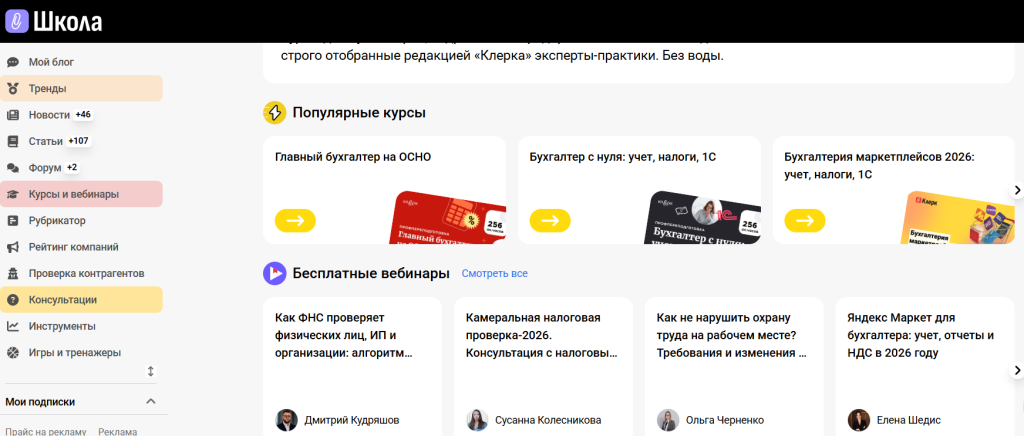The width and height of the screenshot is (1024, 436).
Task: Show next popular courses with right arrow
Action: coord(1017,190)
